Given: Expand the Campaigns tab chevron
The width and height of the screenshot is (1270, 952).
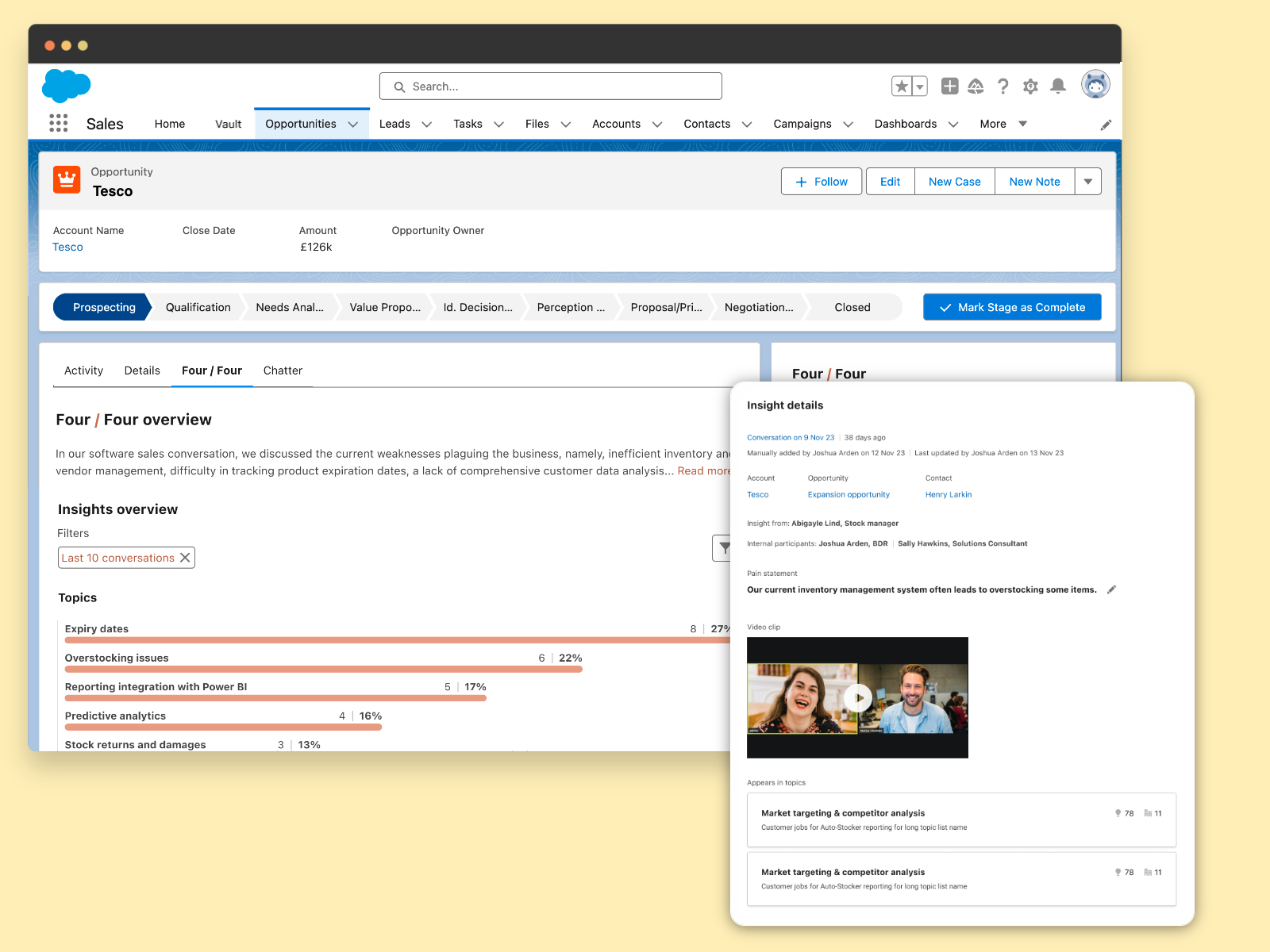Looking at the screenshot, I should [849, 125].
